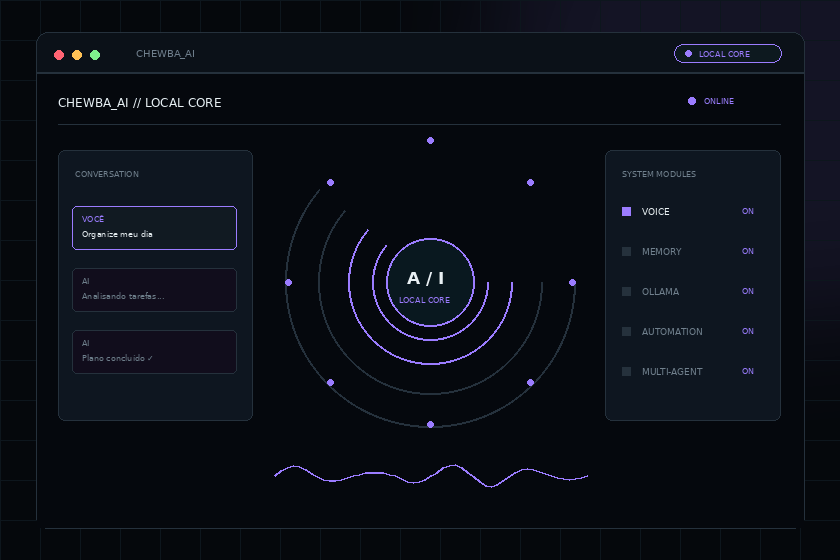Toggle the MULTI-AGENT module checkbox

coord(626,371)
